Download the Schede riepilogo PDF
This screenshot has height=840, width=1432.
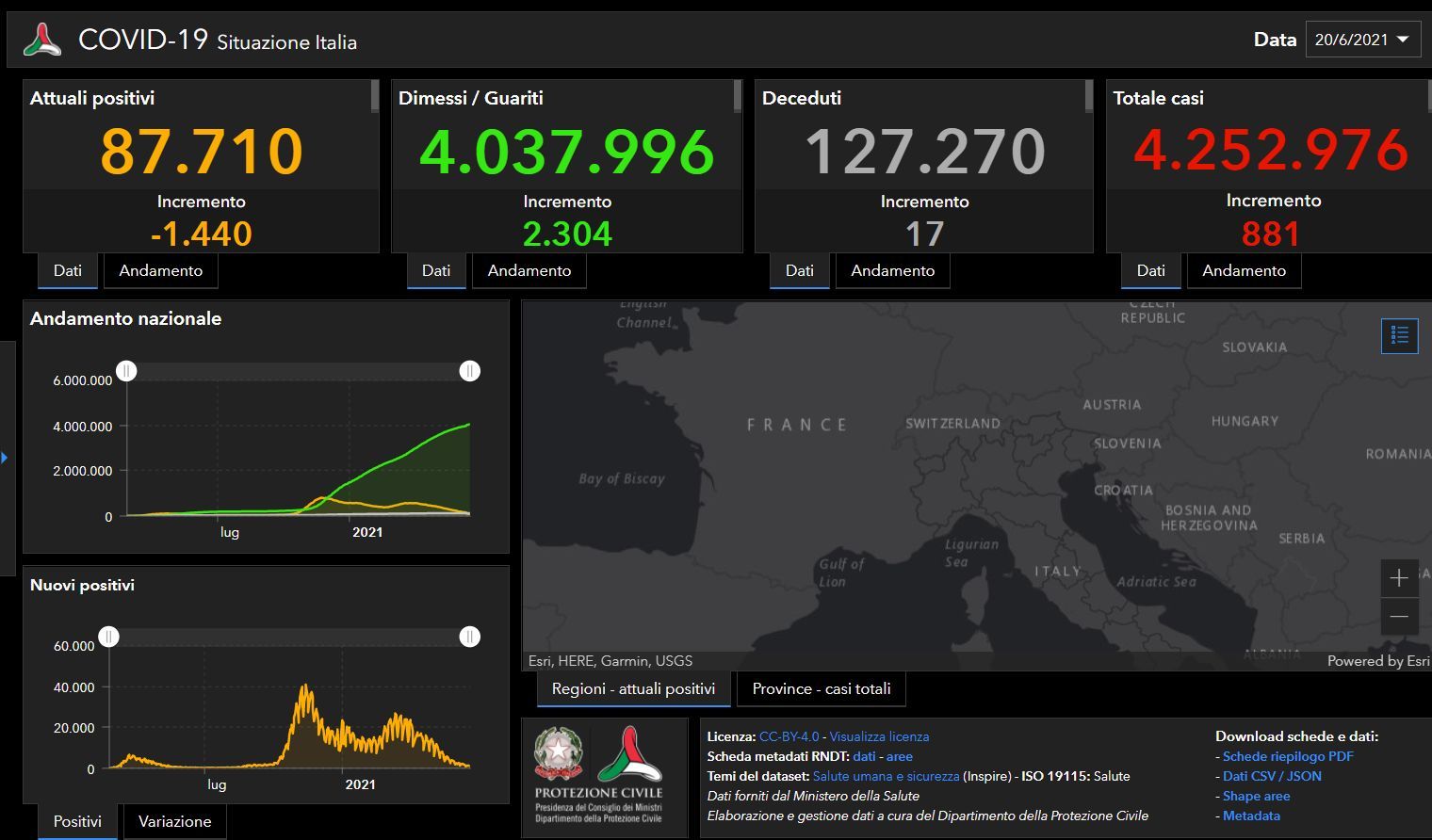tap(1287, 756)
